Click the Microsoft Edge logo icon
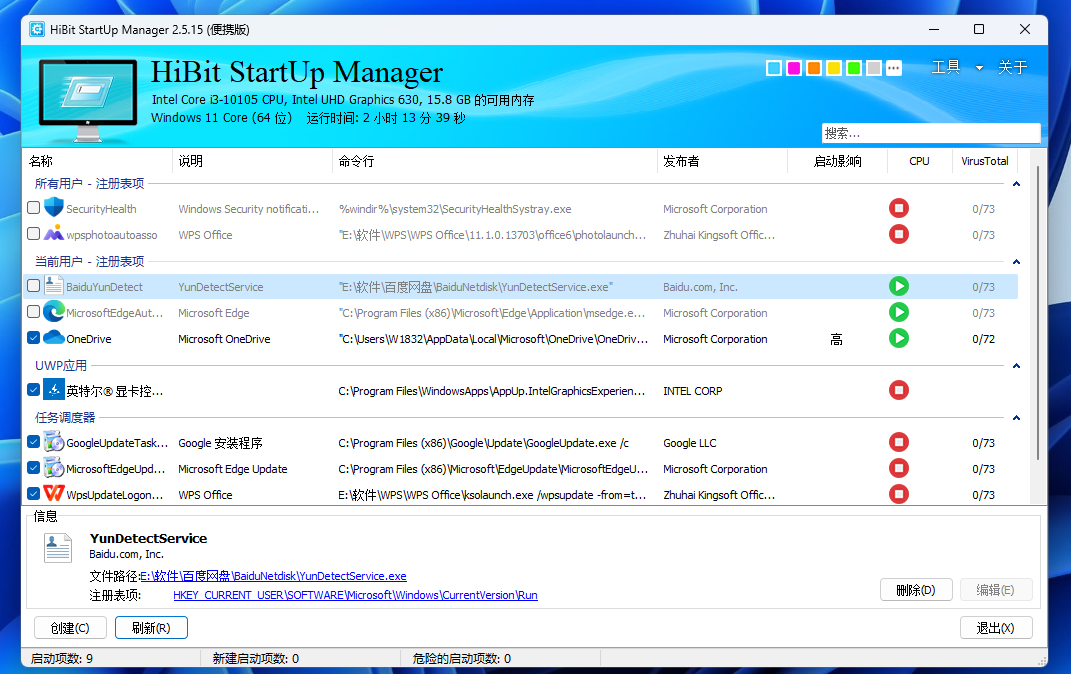This screenshot has height=674, width=1071. coord(53,311)
